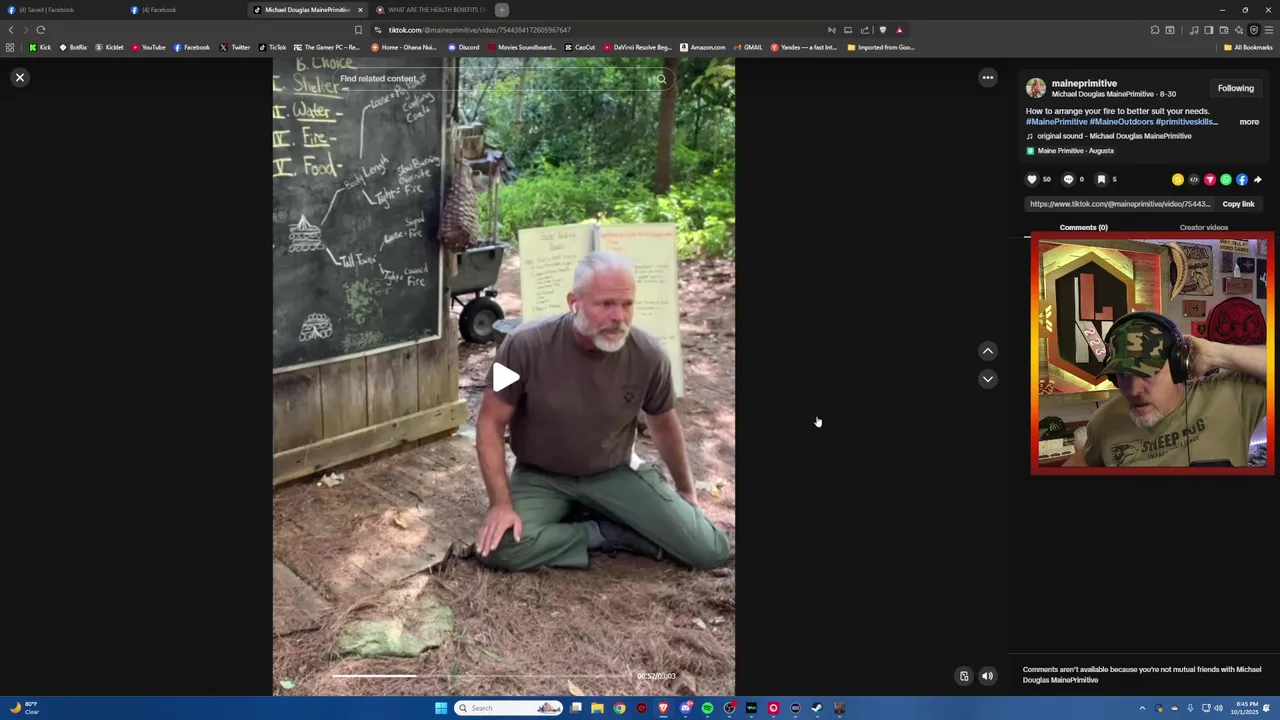The image size is (1280, 720).
Task: Open the taskbar volume control
Action: tap(1218, 708)
